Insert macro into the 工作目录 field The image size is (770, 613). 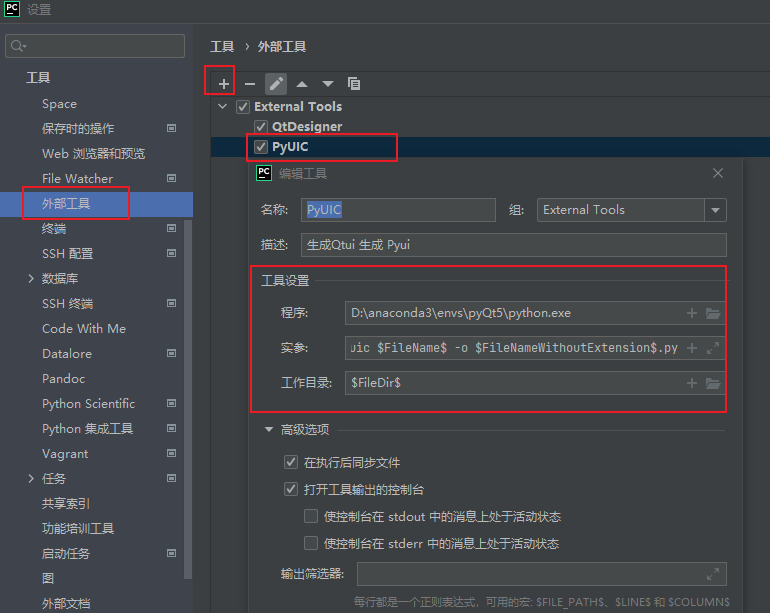click(691, 383)
